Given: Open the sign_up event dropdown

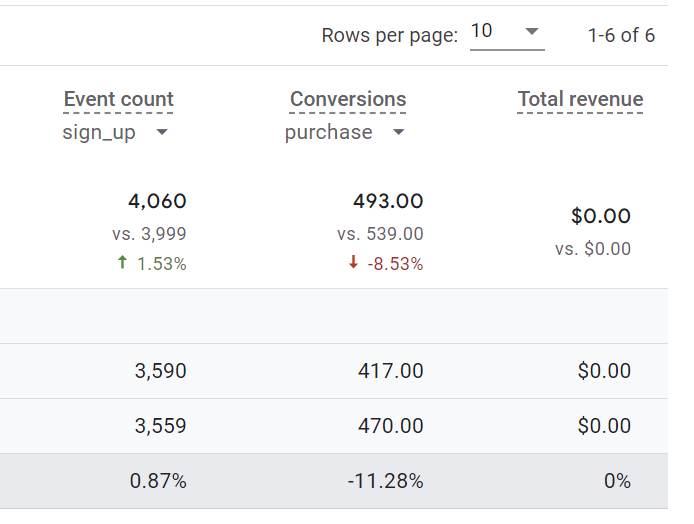Looking at the screenshot, I should 115,132.
